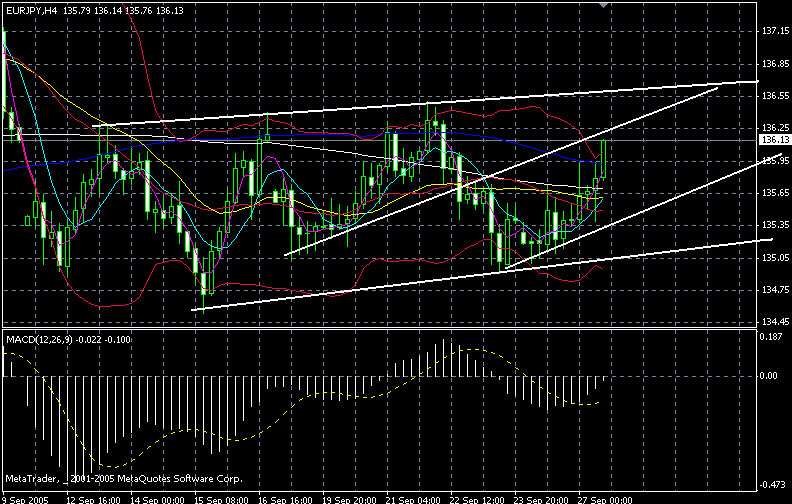Click the OHLC values 135.79 136.14 135.76 136.13
Screen dimensions: 792x504
[124, 11]
